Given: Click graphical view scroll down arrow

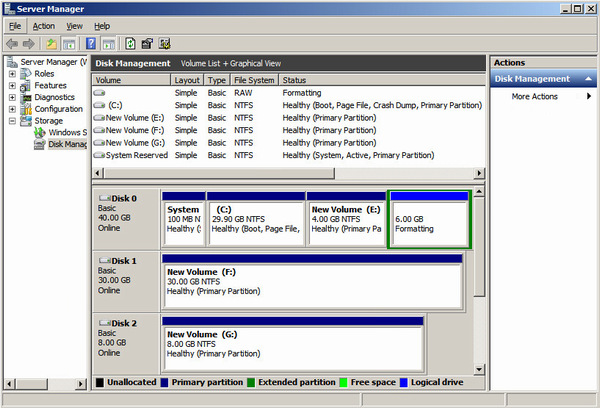Looking at the screenshot, I should [x=479, y=369].
